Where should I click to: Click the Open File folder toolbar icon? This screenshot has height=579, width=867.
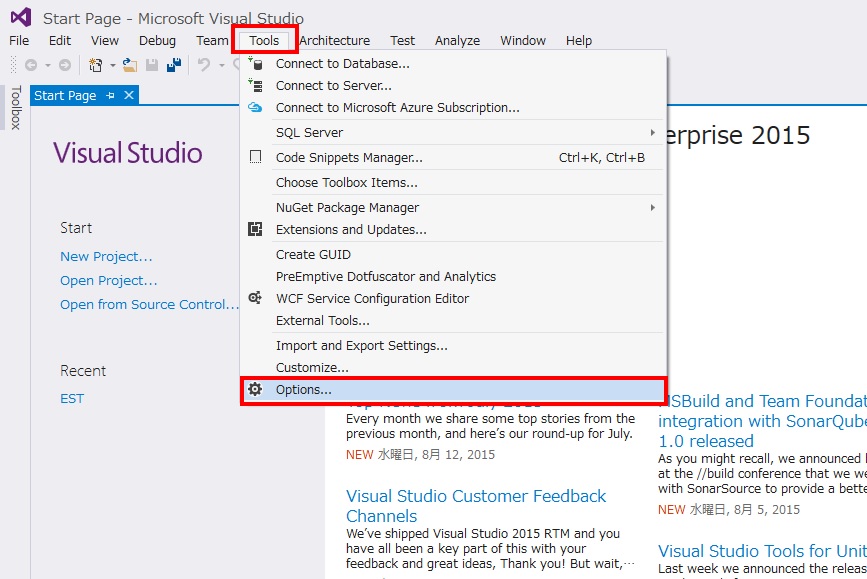tap(130, 65)
